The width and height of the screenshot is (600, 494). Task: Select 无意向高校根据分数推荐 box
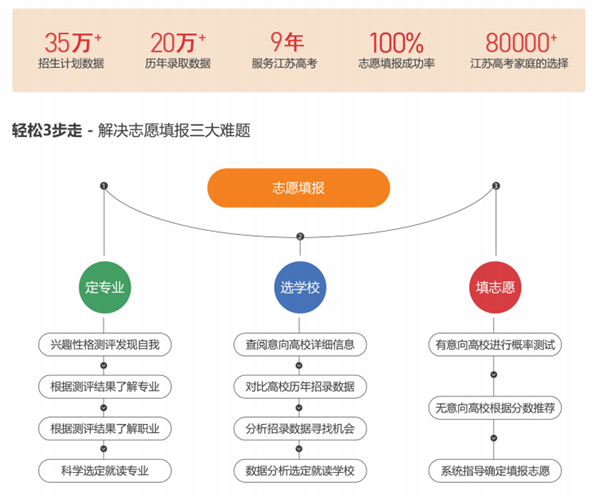click(494, 407)
